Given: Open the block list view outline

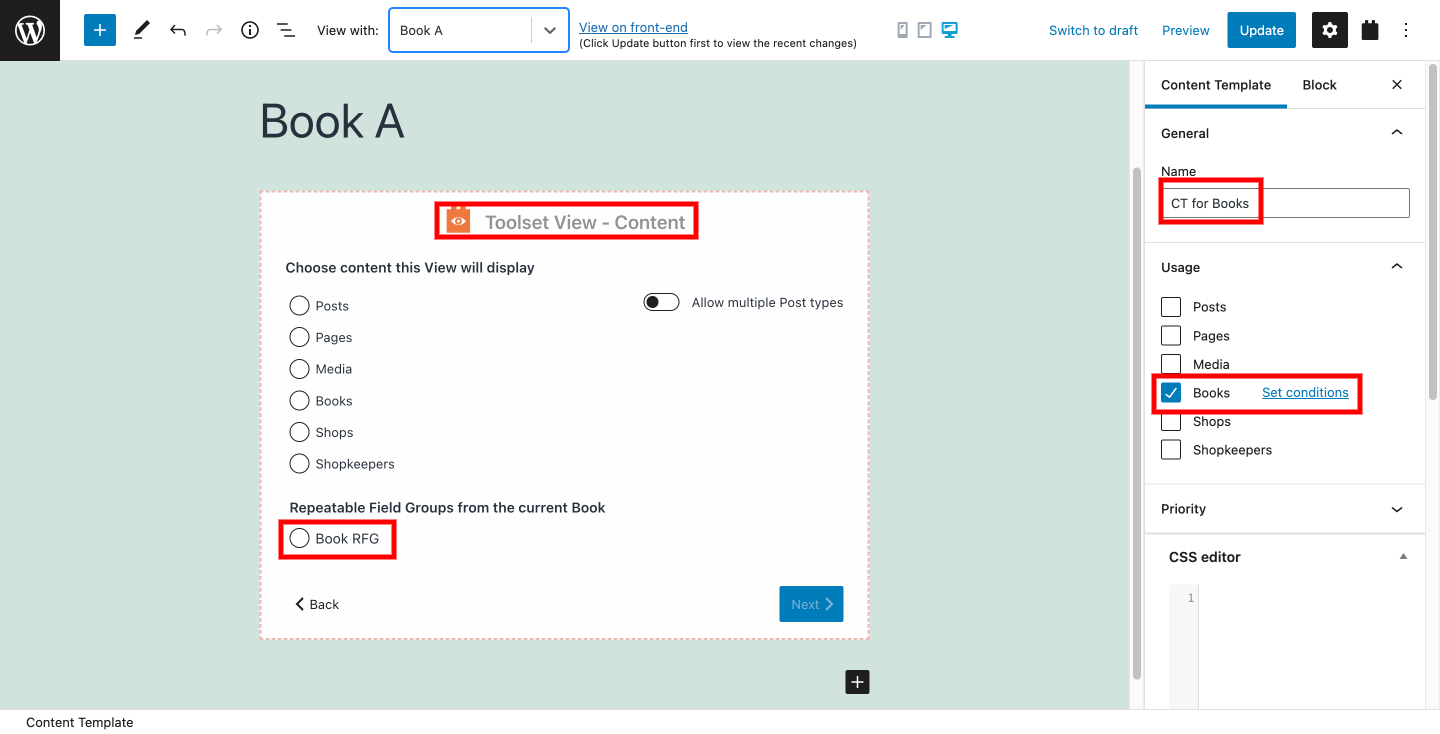Looking at the screenshot, I should [x=286, y=30].
